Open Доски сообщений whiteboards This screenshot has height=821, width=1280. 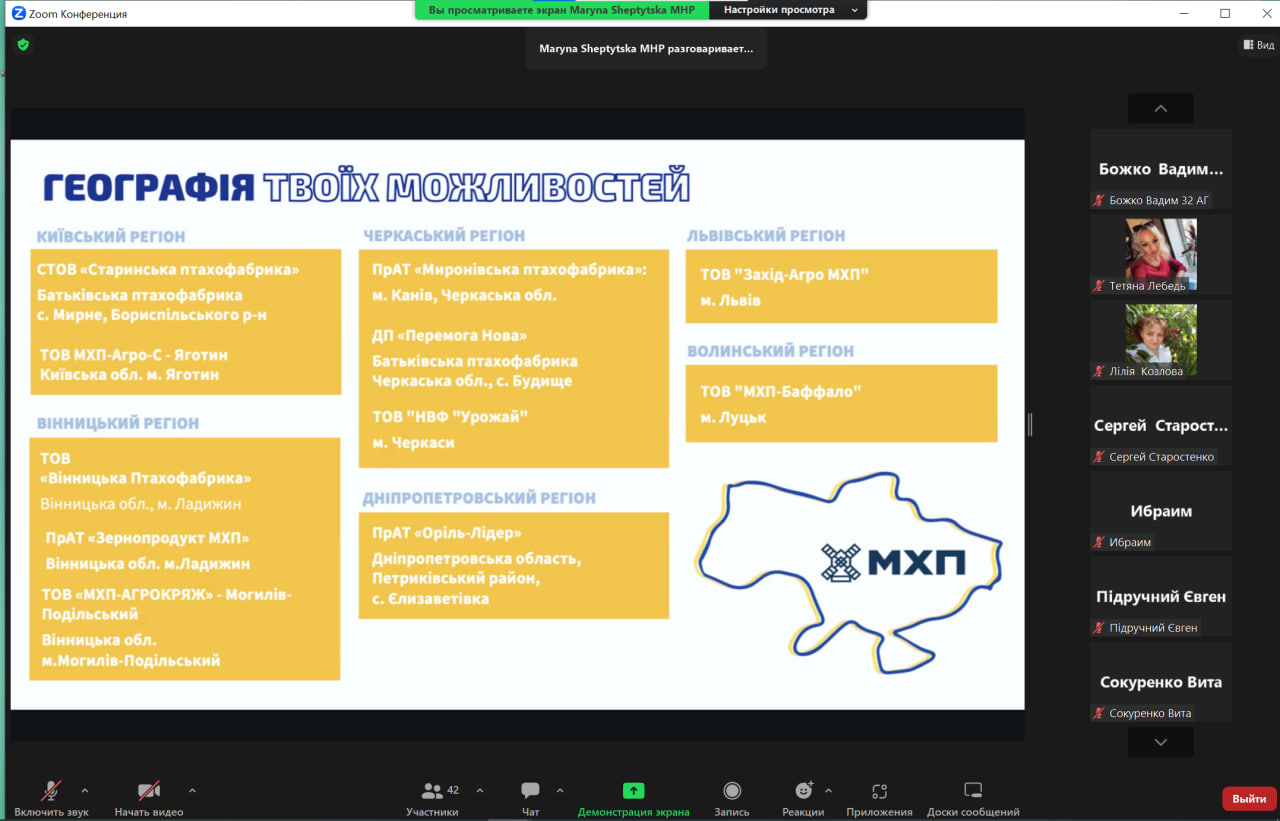[x=973, y=798]
